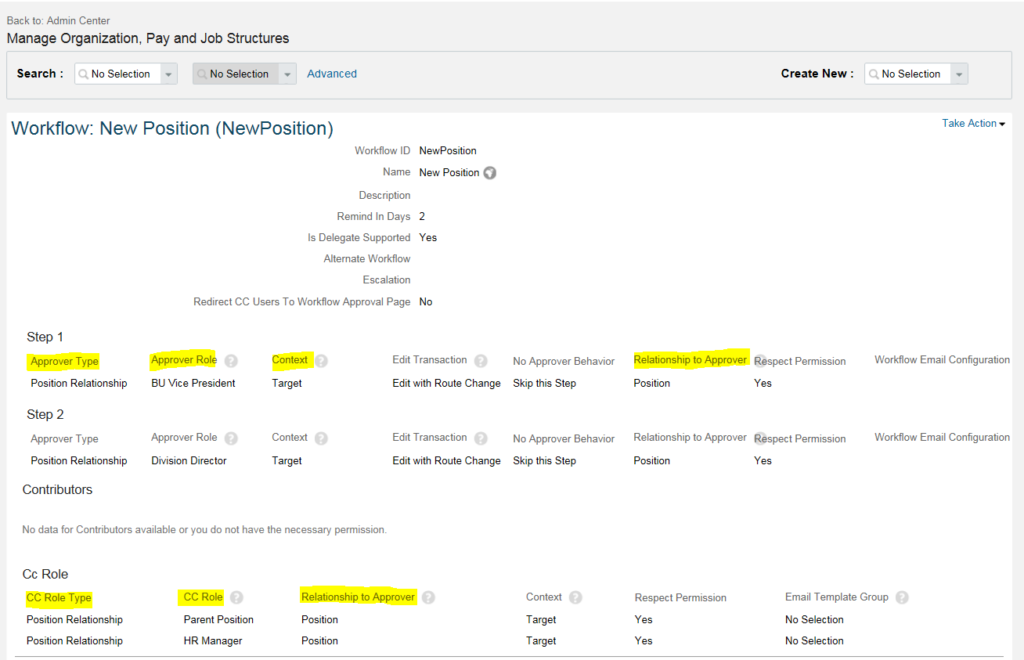
Task: Click Step 1 Workflow Email Configuration header
Action: click(942, 360)
